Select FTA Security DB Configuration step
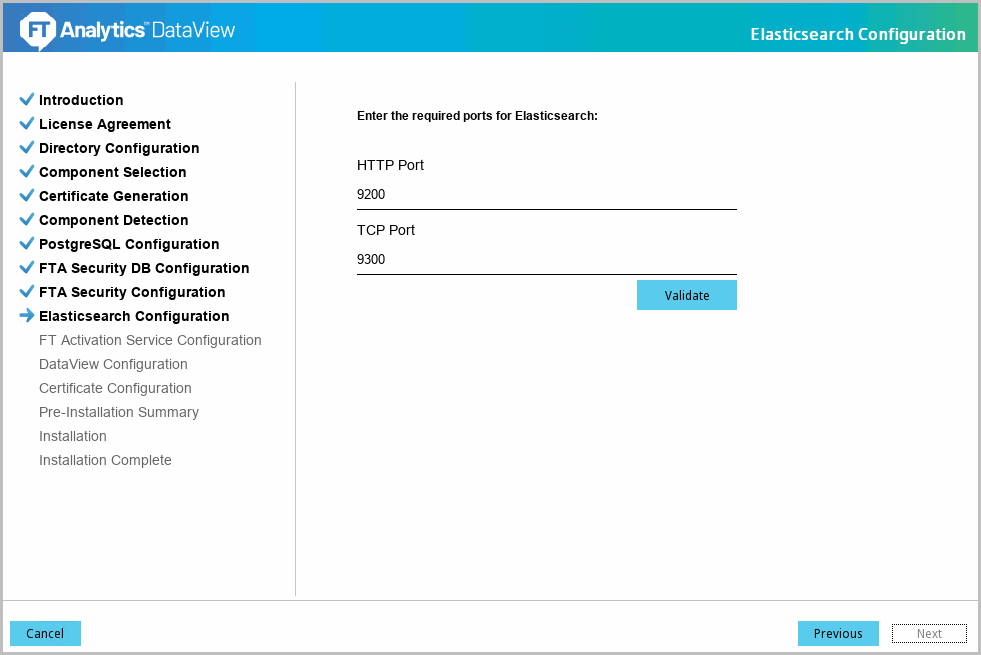 tap(144, 268)
